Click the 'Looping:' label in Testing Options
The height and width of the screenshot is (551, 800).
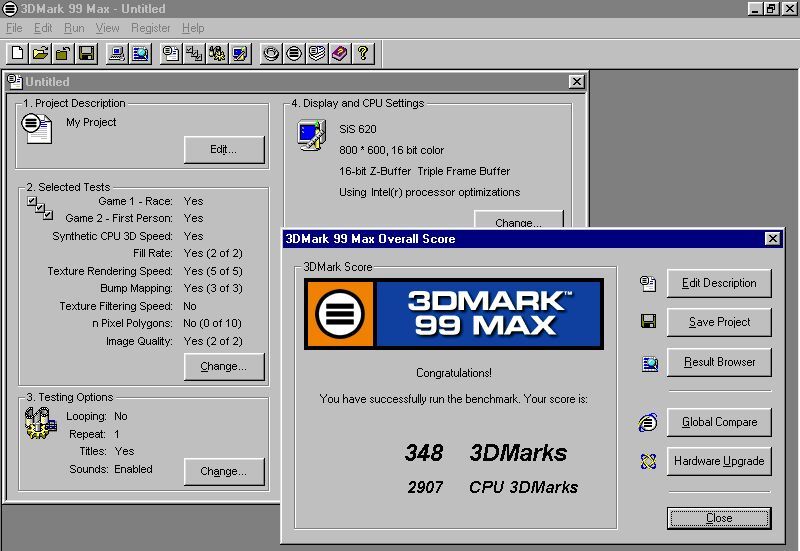pyautogui.click(x=86, y=416)
